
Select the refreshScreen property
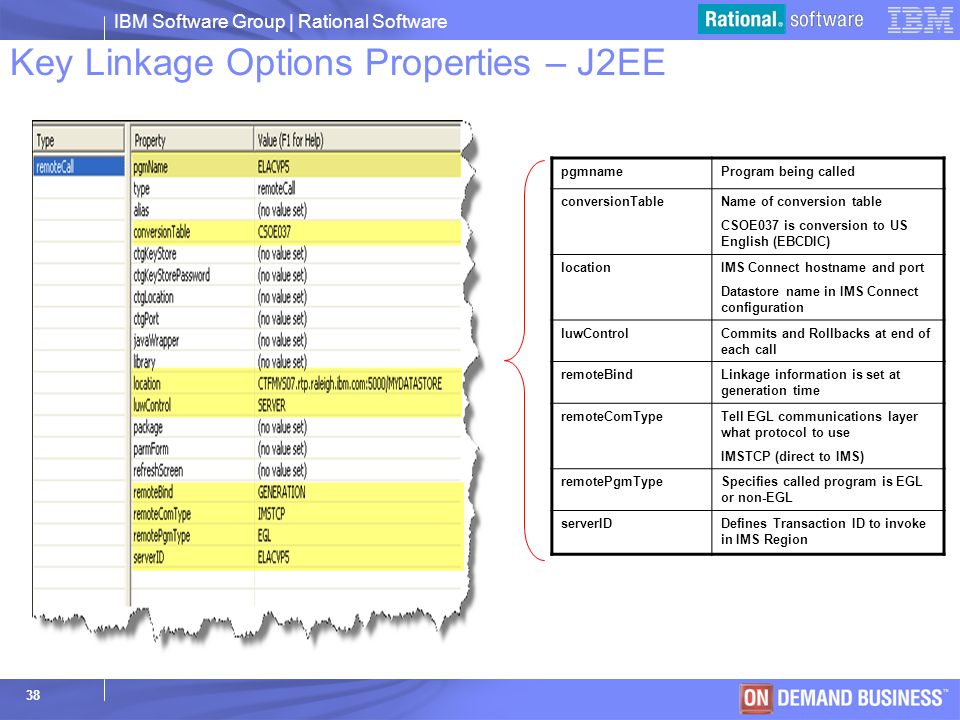(158, 470)
